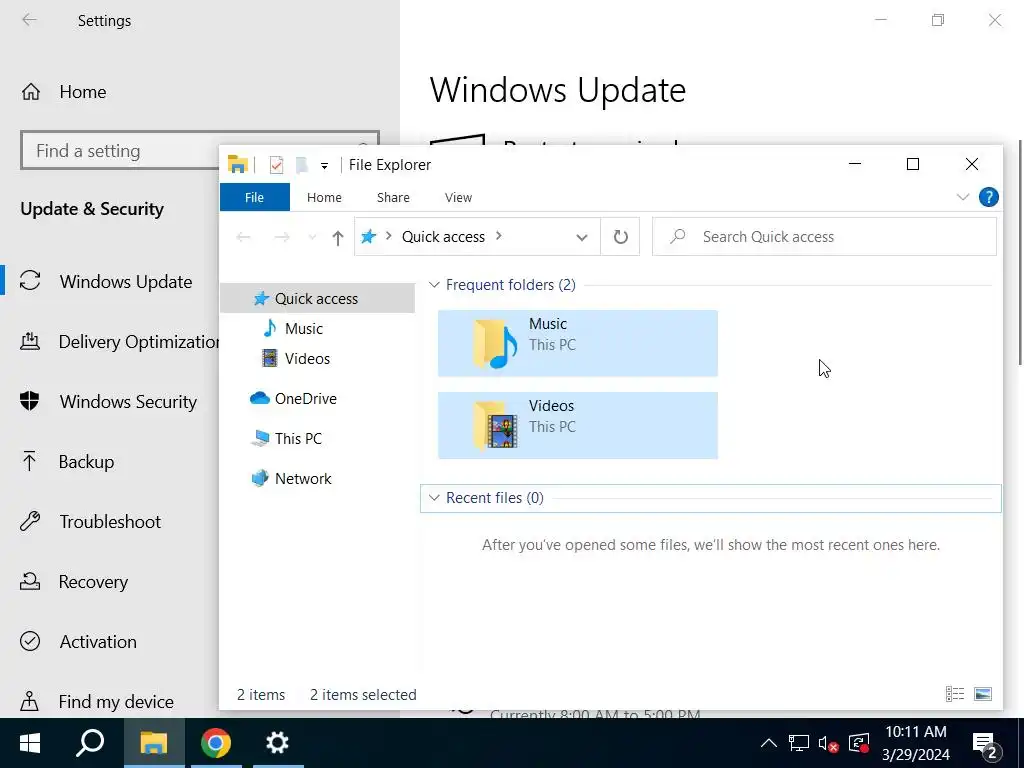Open the Share ribbon tab

393,197
